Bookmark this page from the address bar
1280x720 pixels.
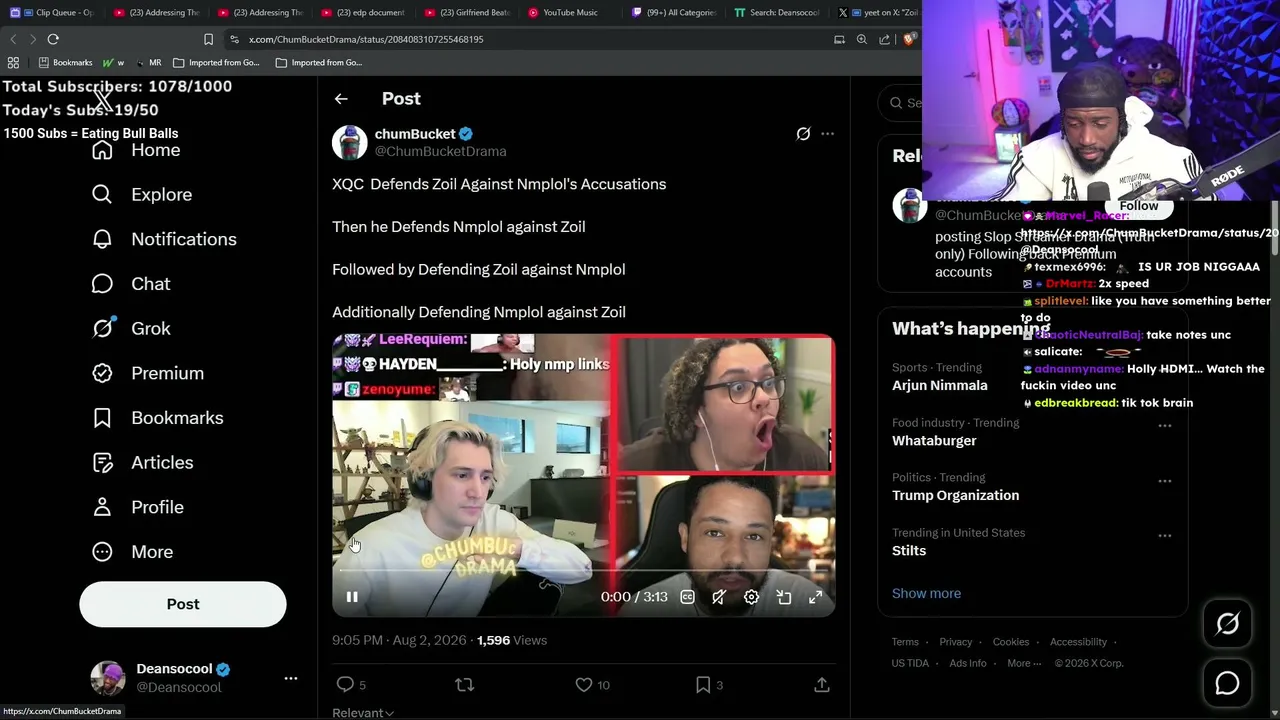(x=208, y=39)
